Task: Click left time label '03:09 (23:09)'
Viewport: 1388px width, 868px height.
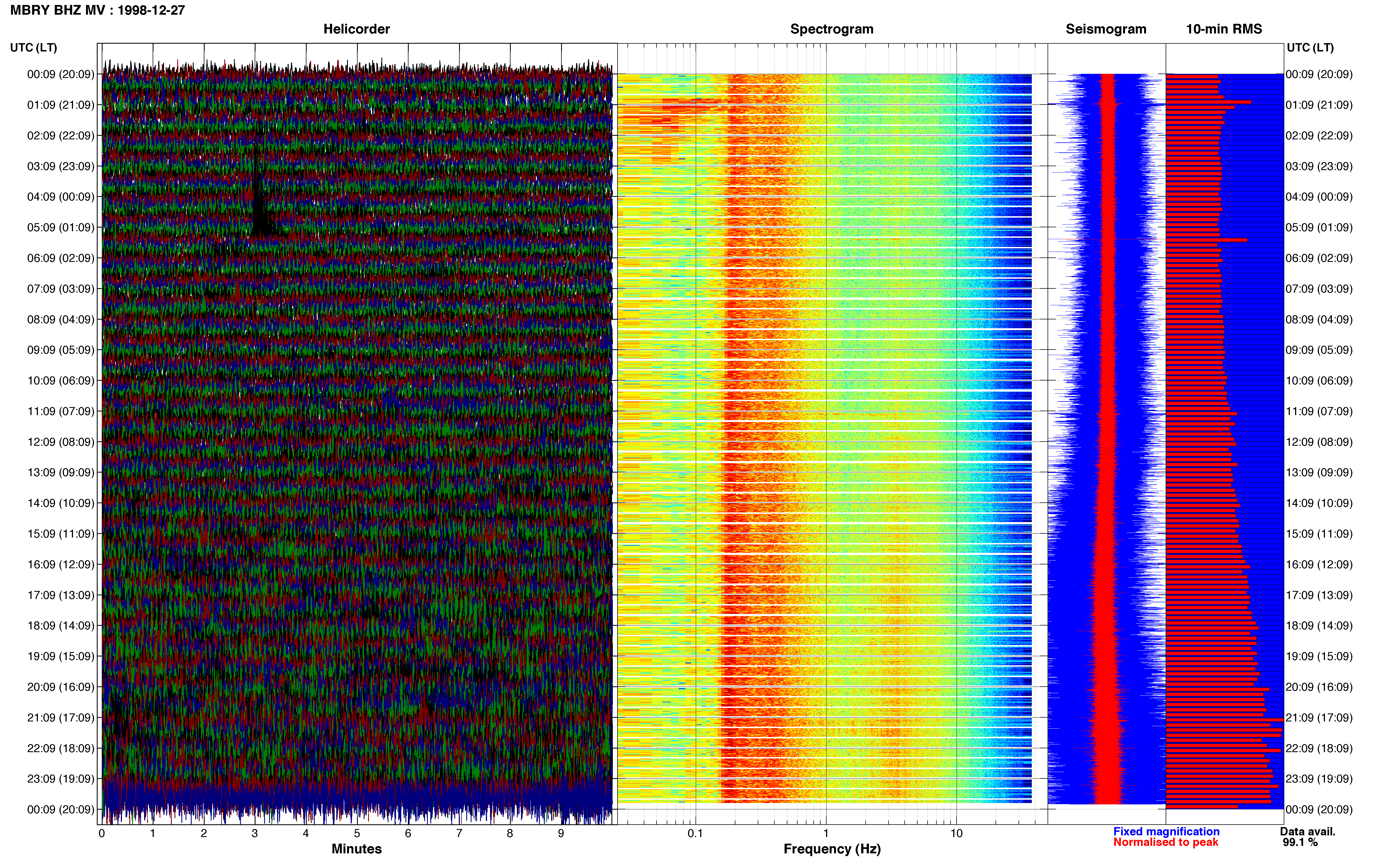Action: point(60,166)
